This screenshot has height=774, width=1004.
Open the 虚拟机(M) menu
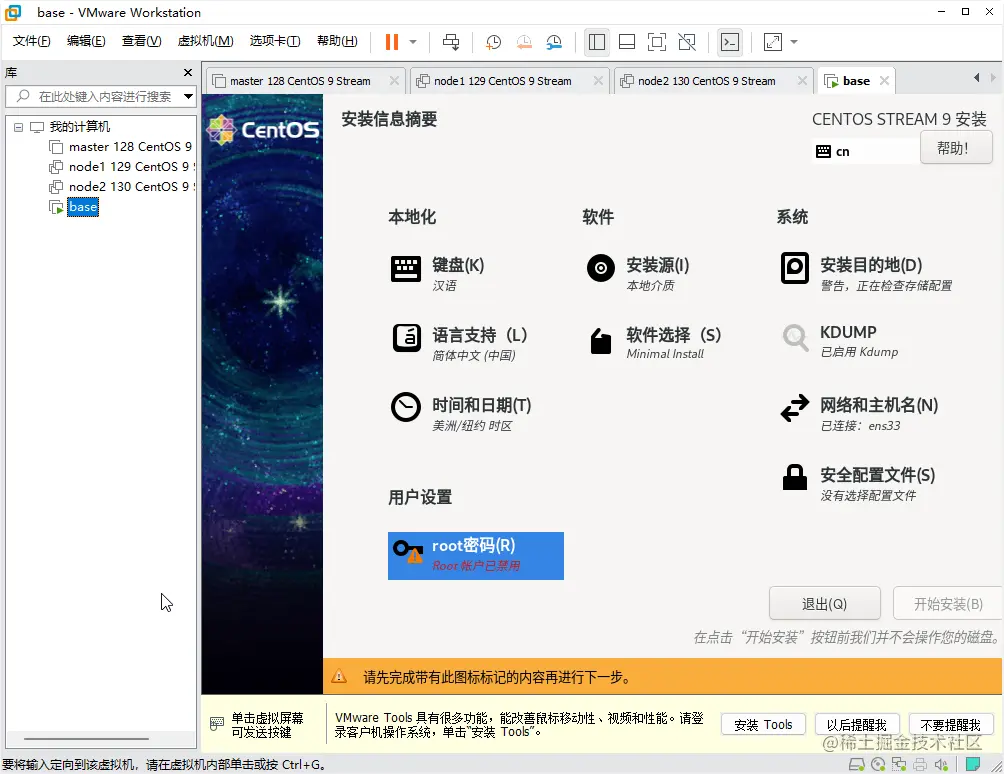(x=206, y=41)
